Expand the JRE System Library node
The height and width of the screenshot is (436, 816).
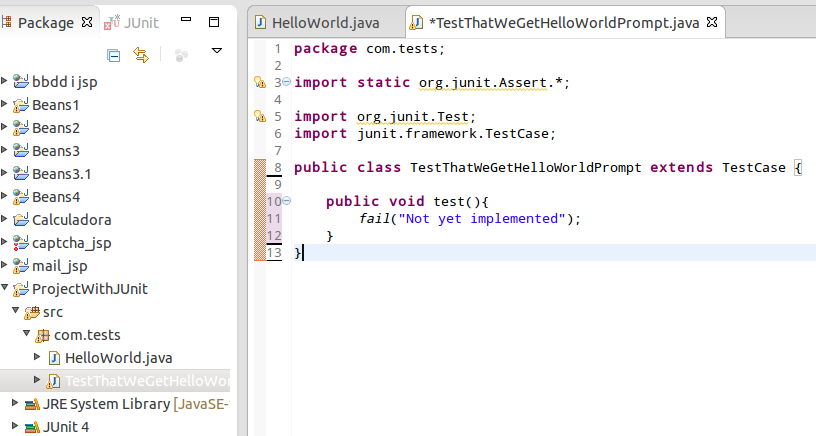point(15,404)
